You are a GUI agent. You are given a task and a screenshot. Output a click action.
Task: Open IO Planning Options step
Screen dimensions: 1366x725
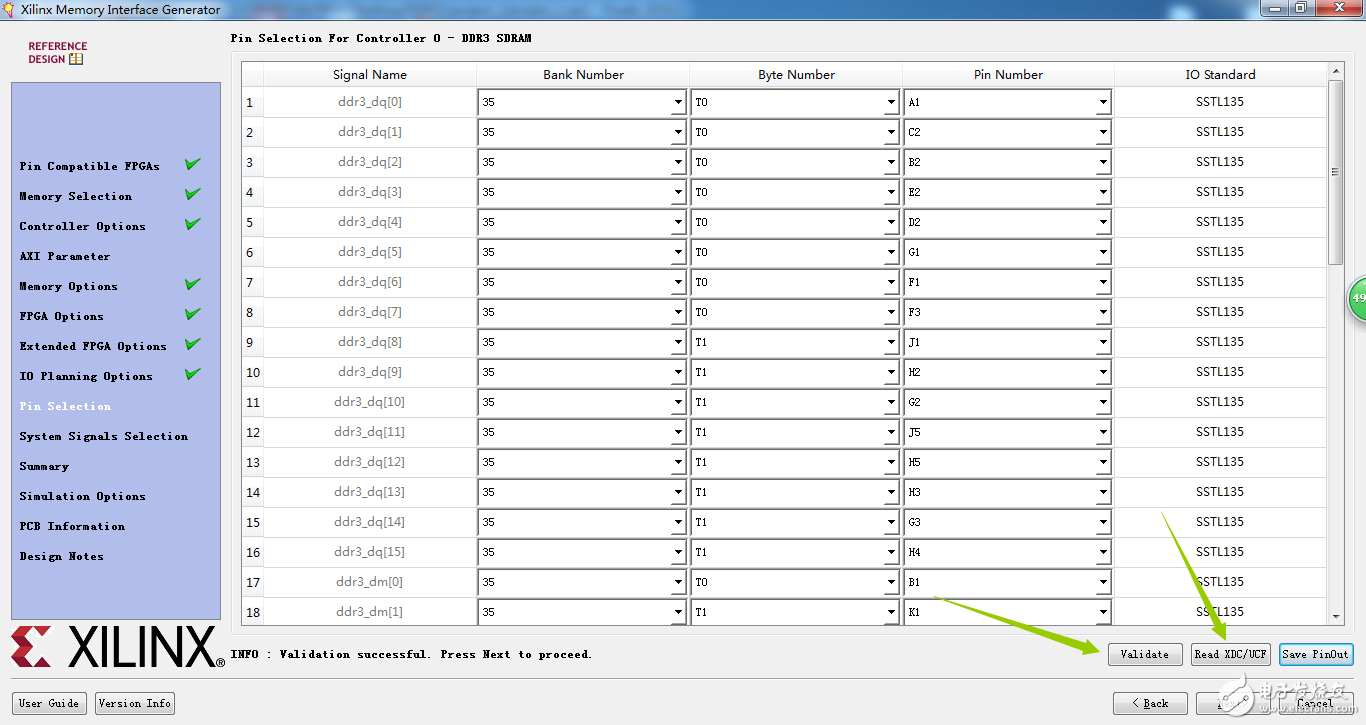tap(86, 376)
